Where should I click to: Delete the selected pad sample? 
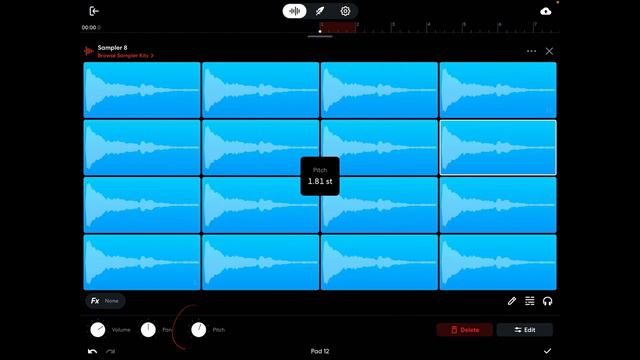464,330
